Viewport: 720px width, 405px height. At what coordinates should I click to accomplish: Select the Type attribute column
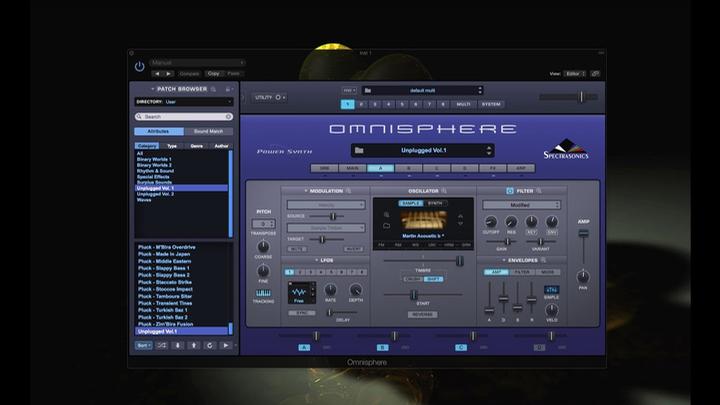(x=172, y=146)
